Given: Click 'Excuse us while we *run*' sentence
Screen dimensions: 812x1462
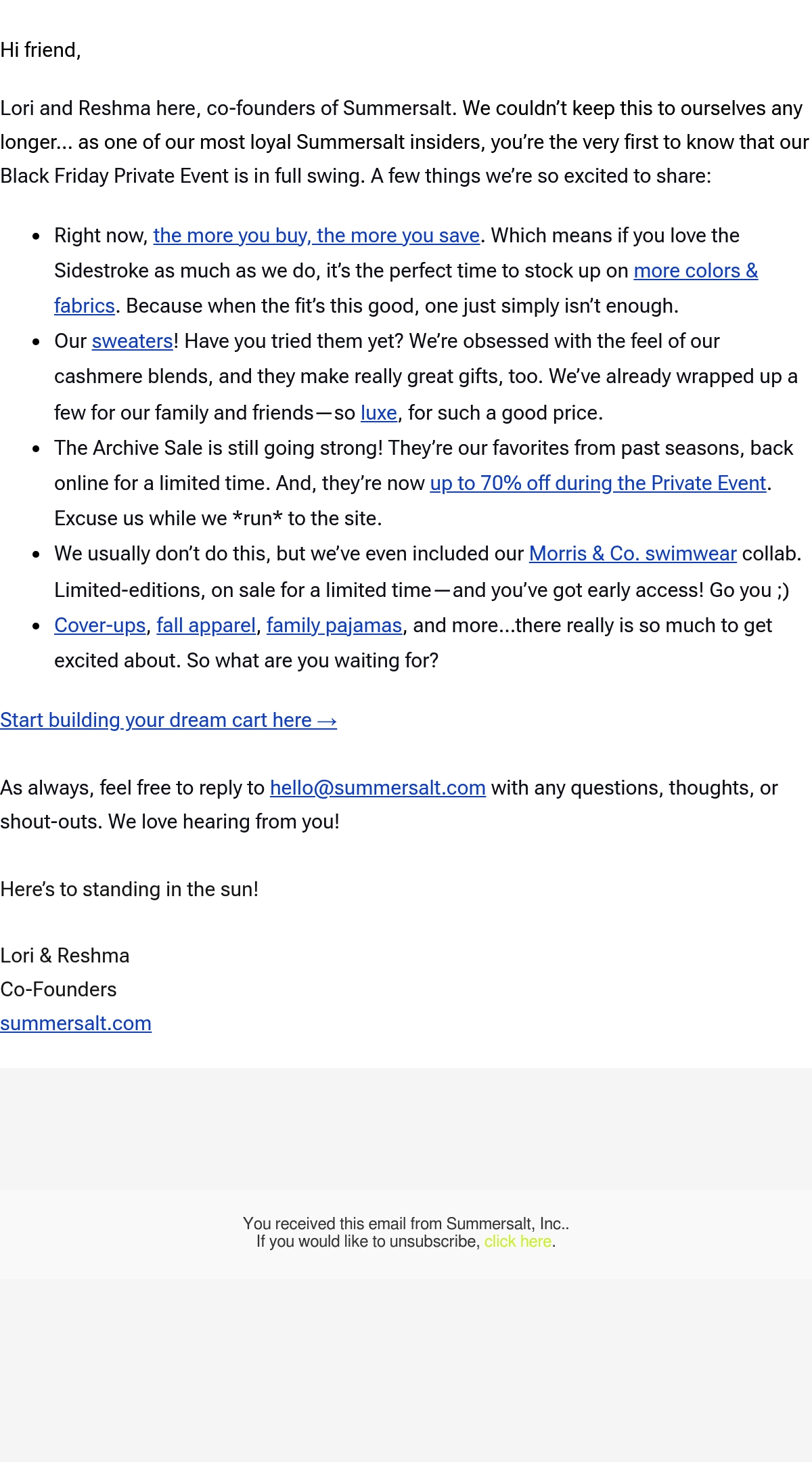Looking at the screenshot, I should pyautogui.click(x=218, y=518).
